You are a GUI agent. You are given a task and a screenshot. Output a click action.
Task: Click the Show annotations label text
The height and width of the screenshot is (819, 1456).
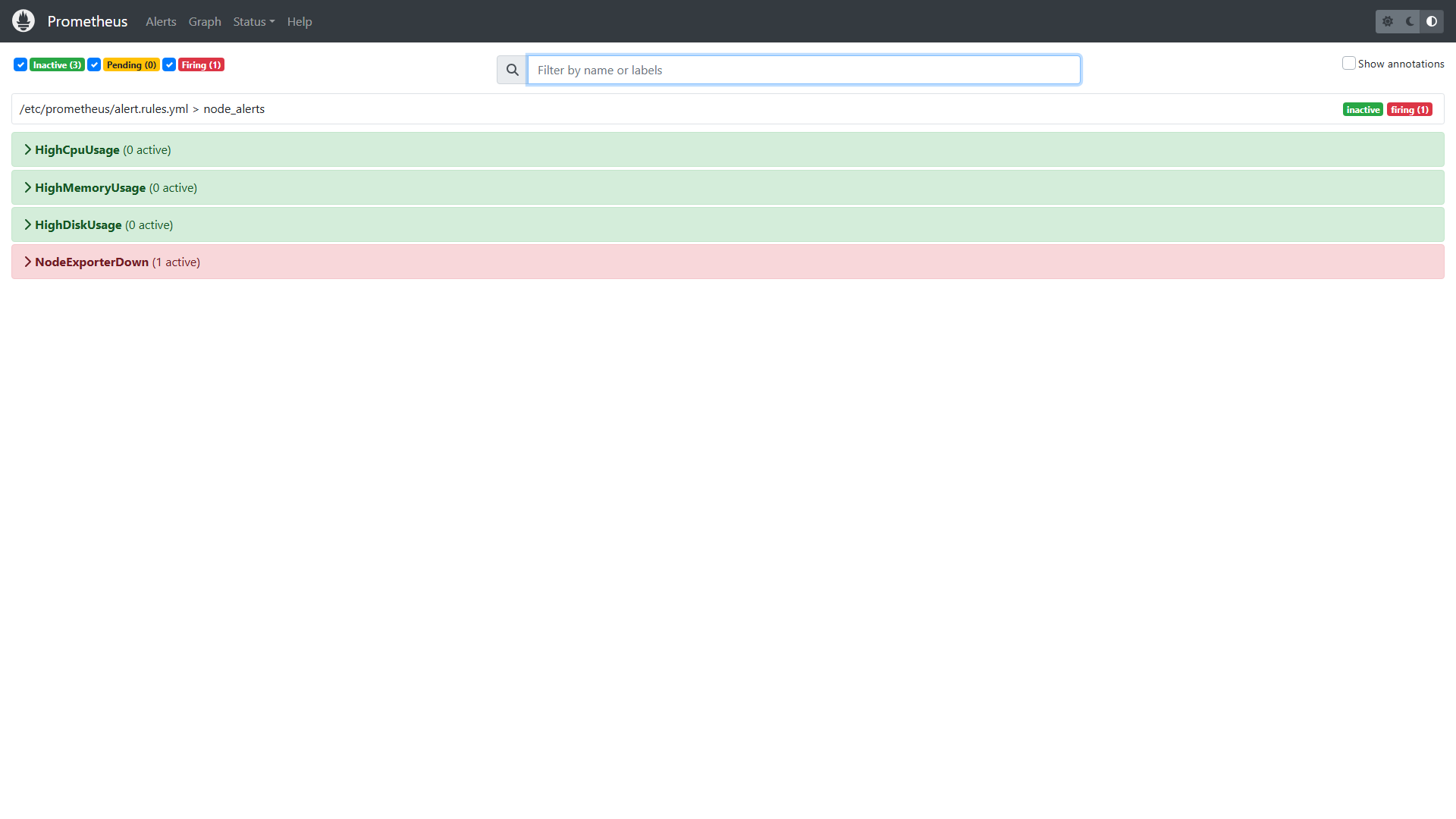pos(1401,64)
